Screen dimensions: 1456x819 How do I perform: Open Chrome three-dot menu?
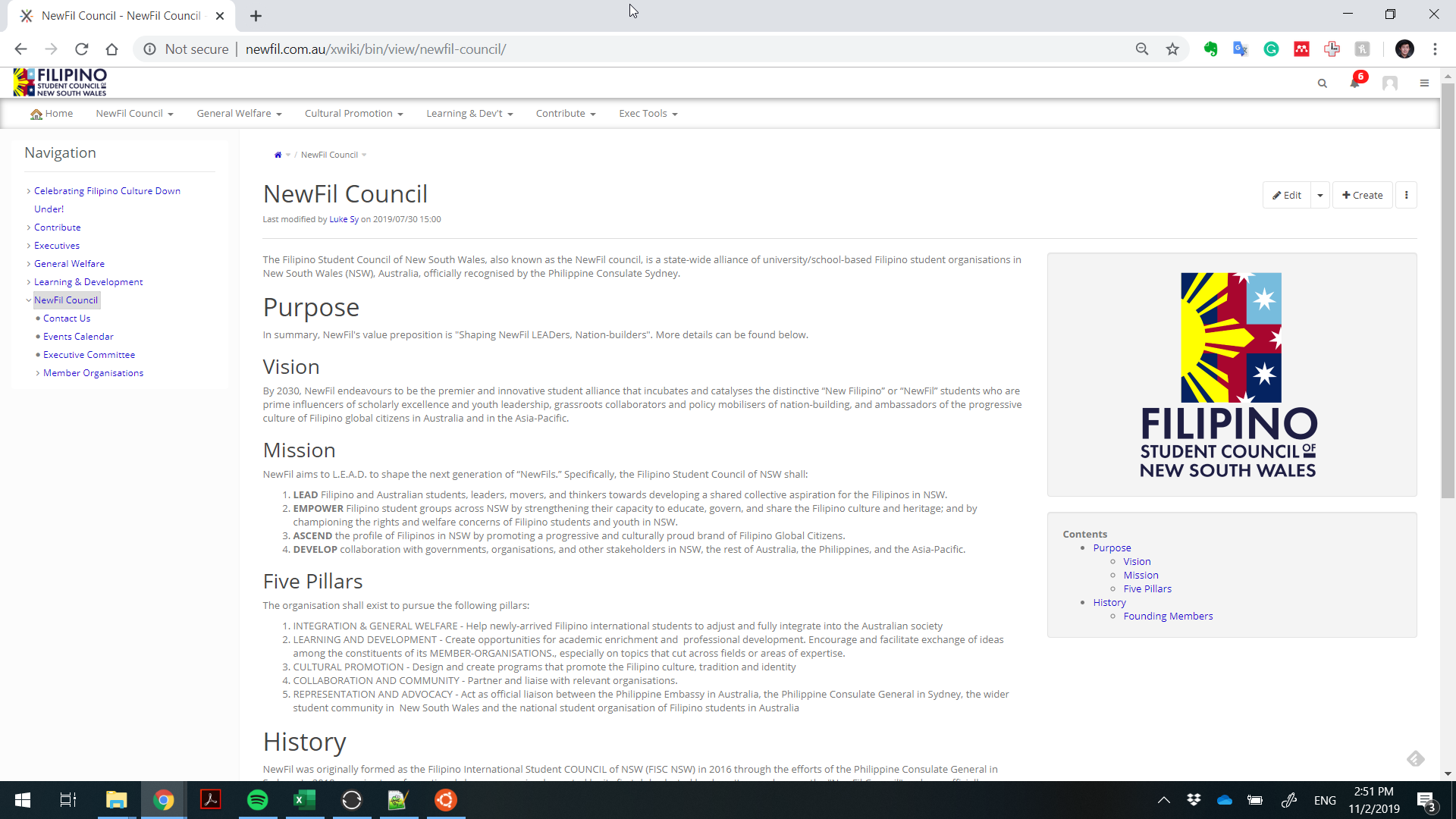pyautogui.click(x=1435, y=49)
